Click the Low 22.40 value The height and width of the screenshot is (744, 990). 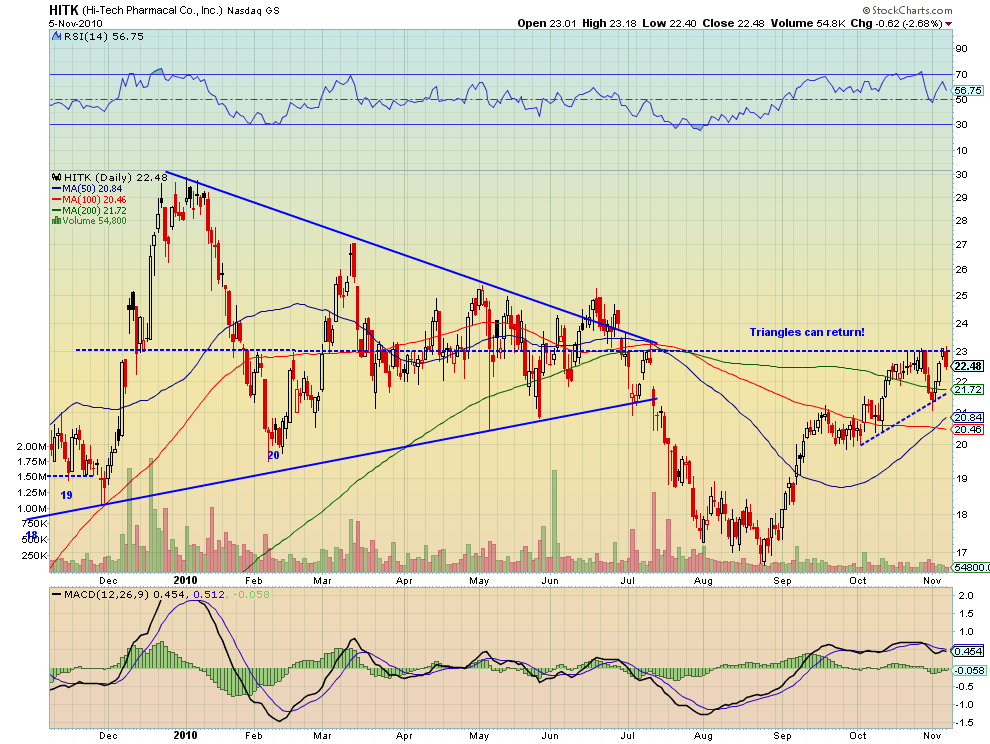(x=669, y=23)
